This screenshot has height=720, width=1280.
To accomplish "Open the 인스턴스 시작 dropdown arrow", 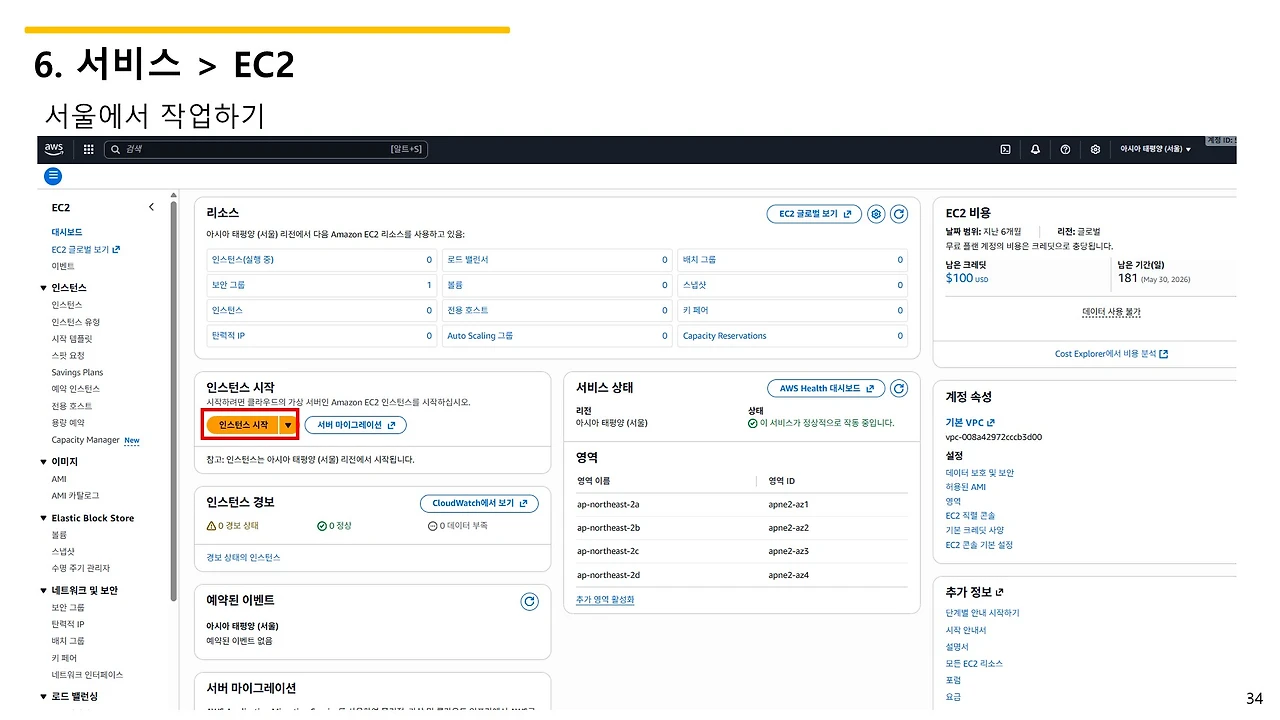I will coord(288,425).
